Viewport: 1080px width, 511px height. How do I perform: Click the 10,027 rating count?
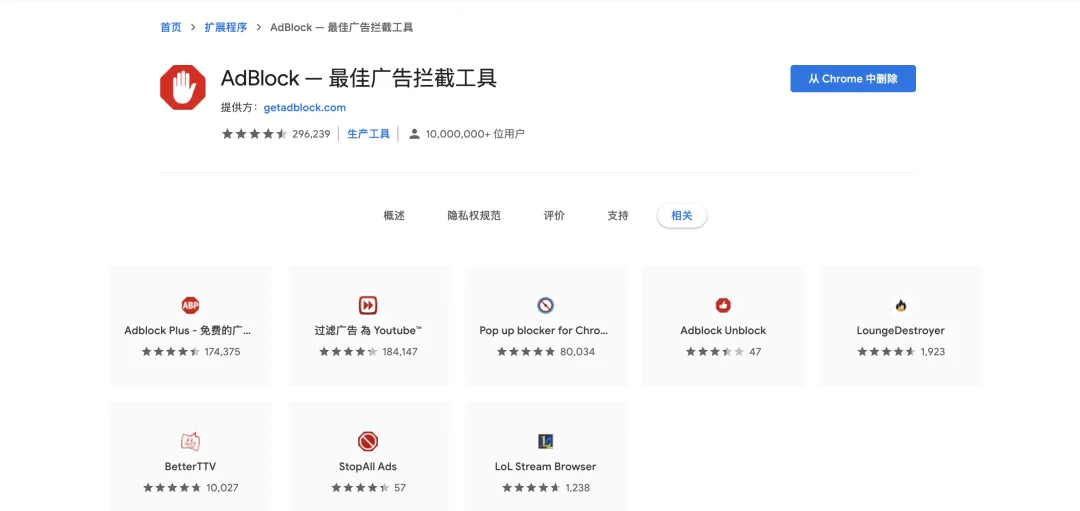222,488
